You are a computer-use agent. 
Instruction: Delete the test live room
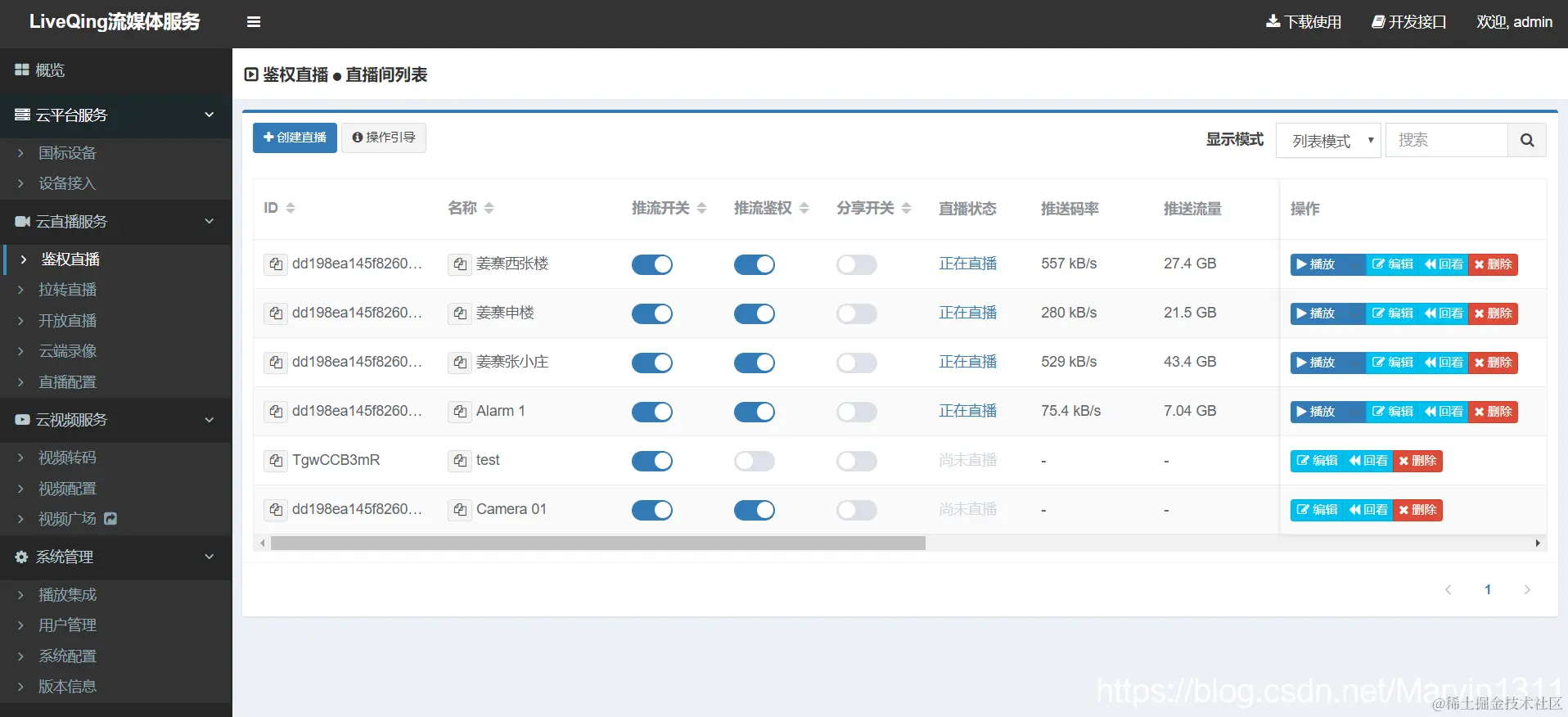coord(1417,461)
